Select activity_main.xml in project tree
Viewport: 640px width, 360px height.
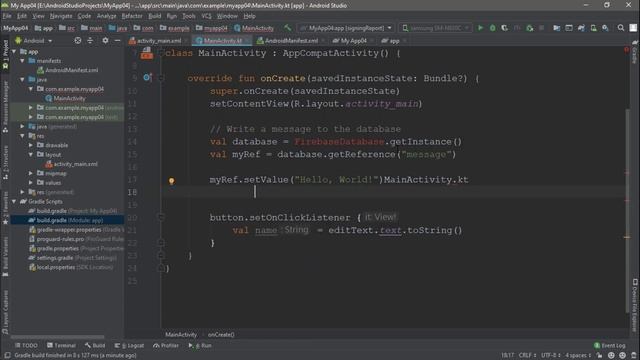pos(72,164)
